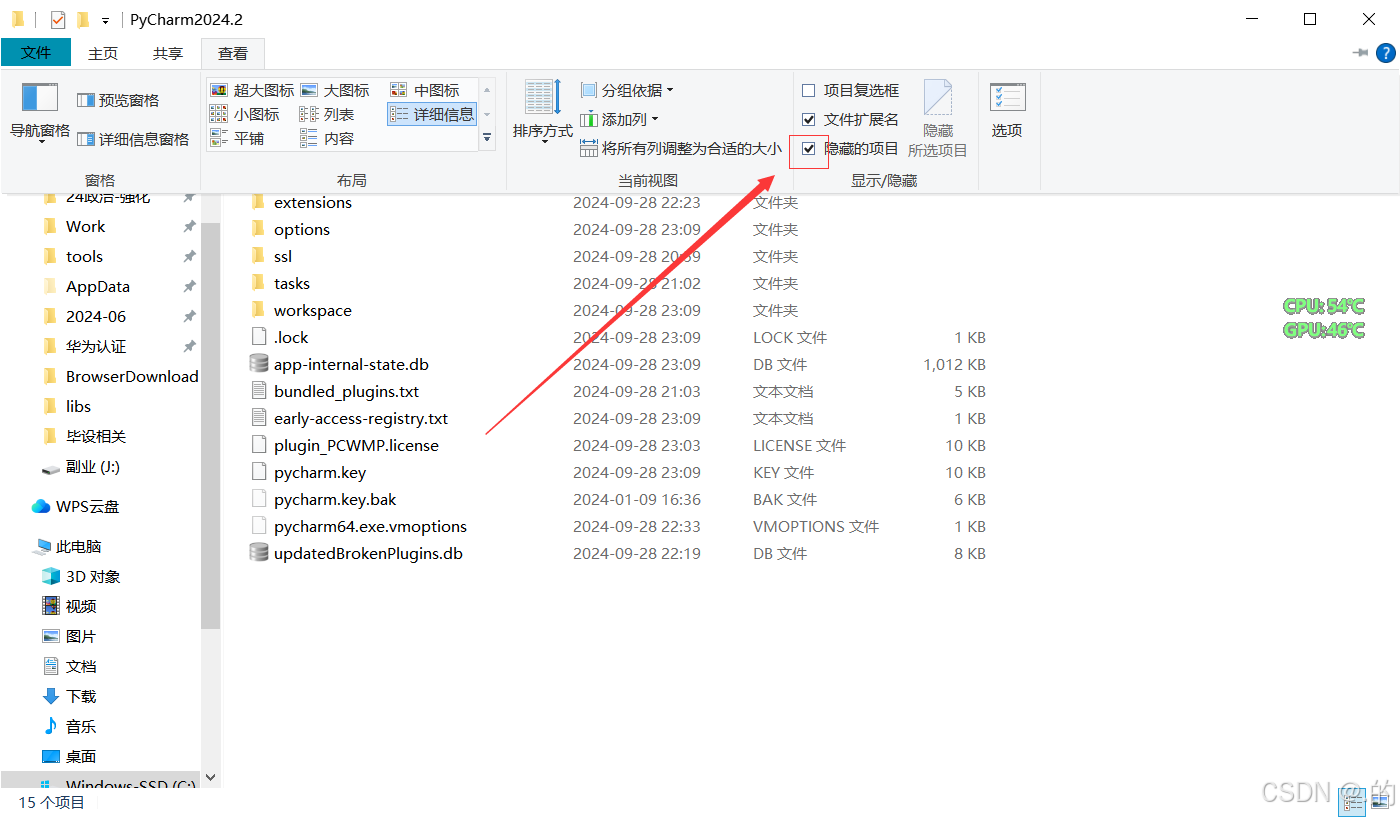Select pycharm64.exe.vmoptions file
Image resolution: width=1400 pixels, height=818 pixels.
point(370,526)
